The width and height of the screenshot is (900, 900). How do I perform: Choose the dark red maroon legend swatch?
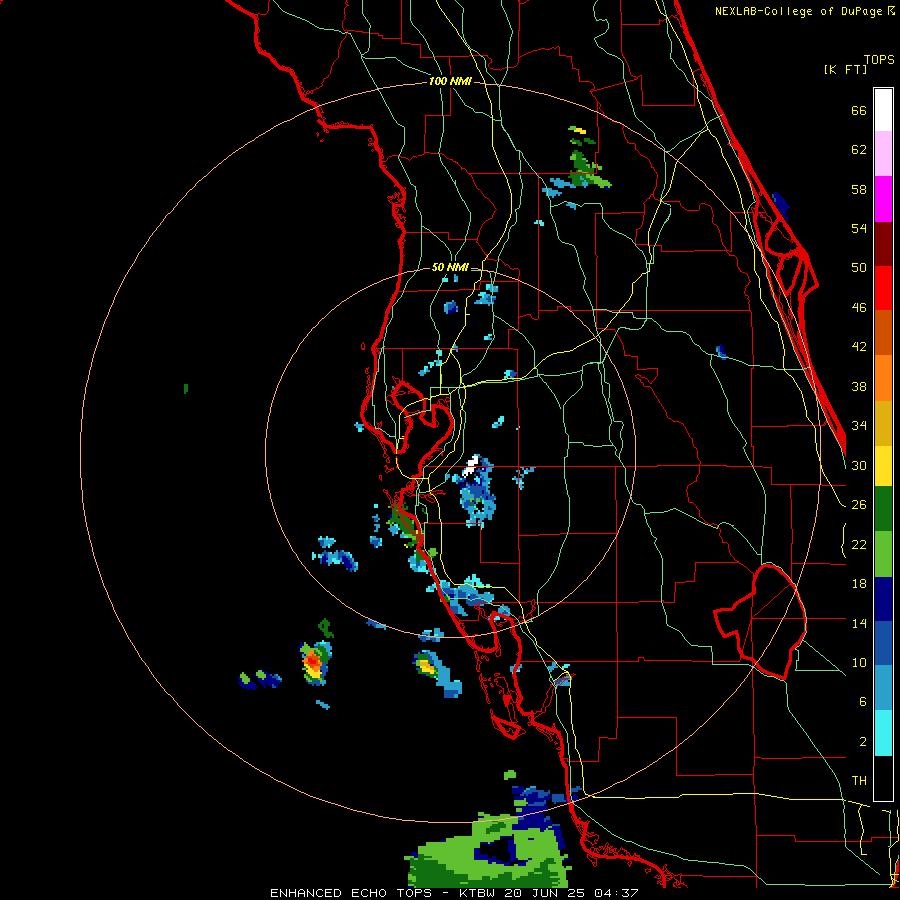click(x=883, y=243)
